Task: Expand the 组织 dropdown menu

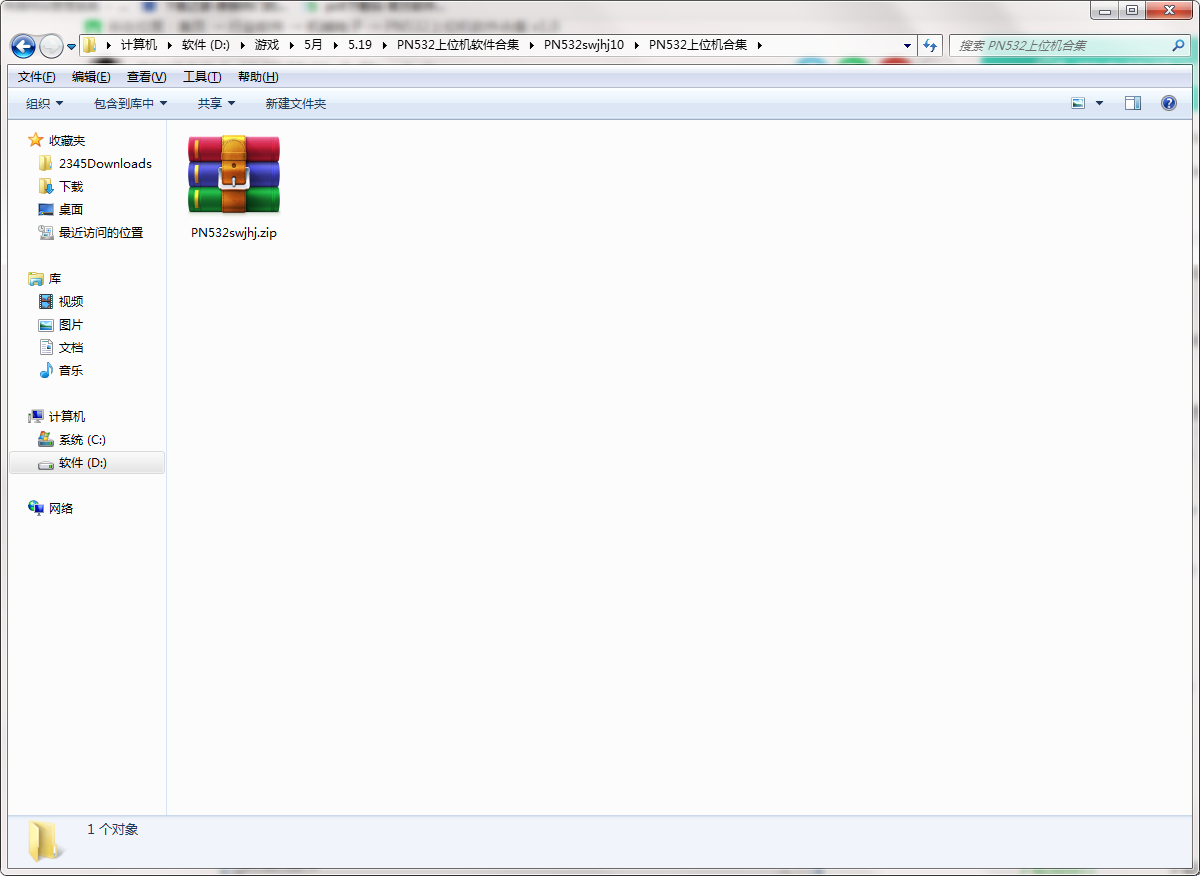Action: [44, 103]
